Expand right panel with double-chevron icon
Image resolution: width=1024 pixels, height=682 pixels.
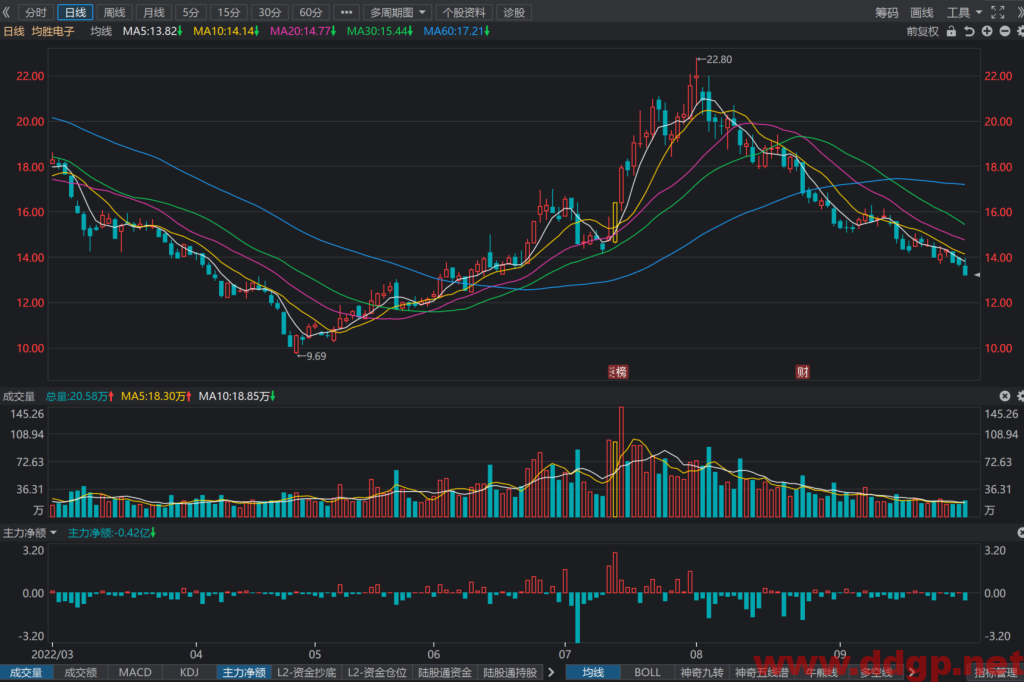pos(1019,12)
